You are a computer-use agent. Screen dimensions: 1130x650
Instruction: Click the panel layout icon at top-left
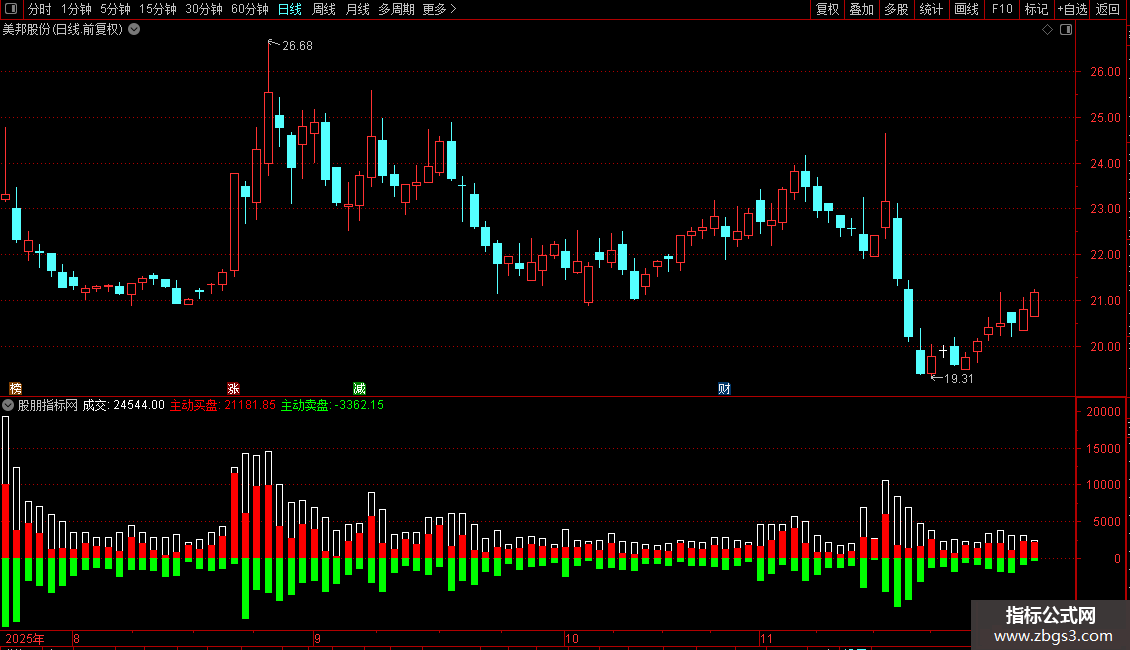pos(11,9)
